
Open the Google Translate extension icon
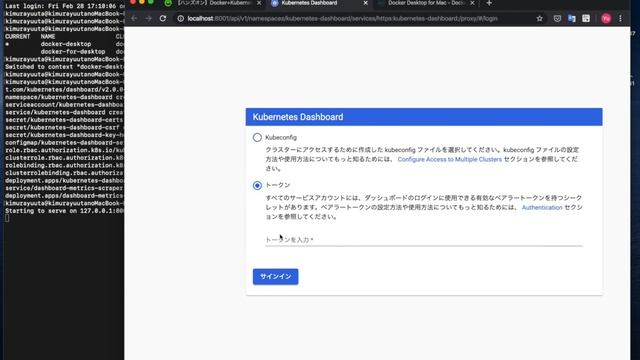[571, 18]
